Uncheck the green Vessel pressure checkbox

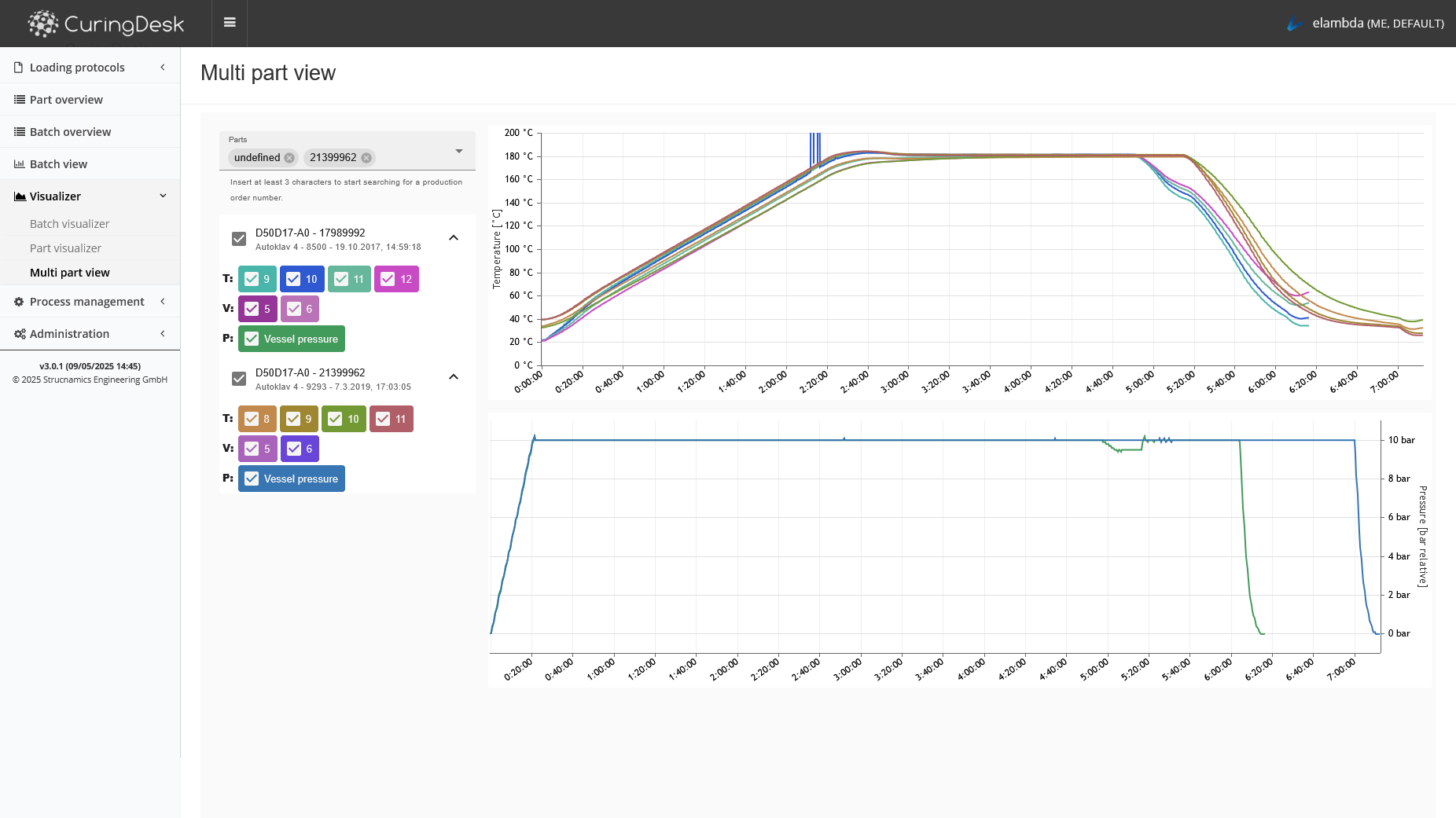(x=252, y=339)
